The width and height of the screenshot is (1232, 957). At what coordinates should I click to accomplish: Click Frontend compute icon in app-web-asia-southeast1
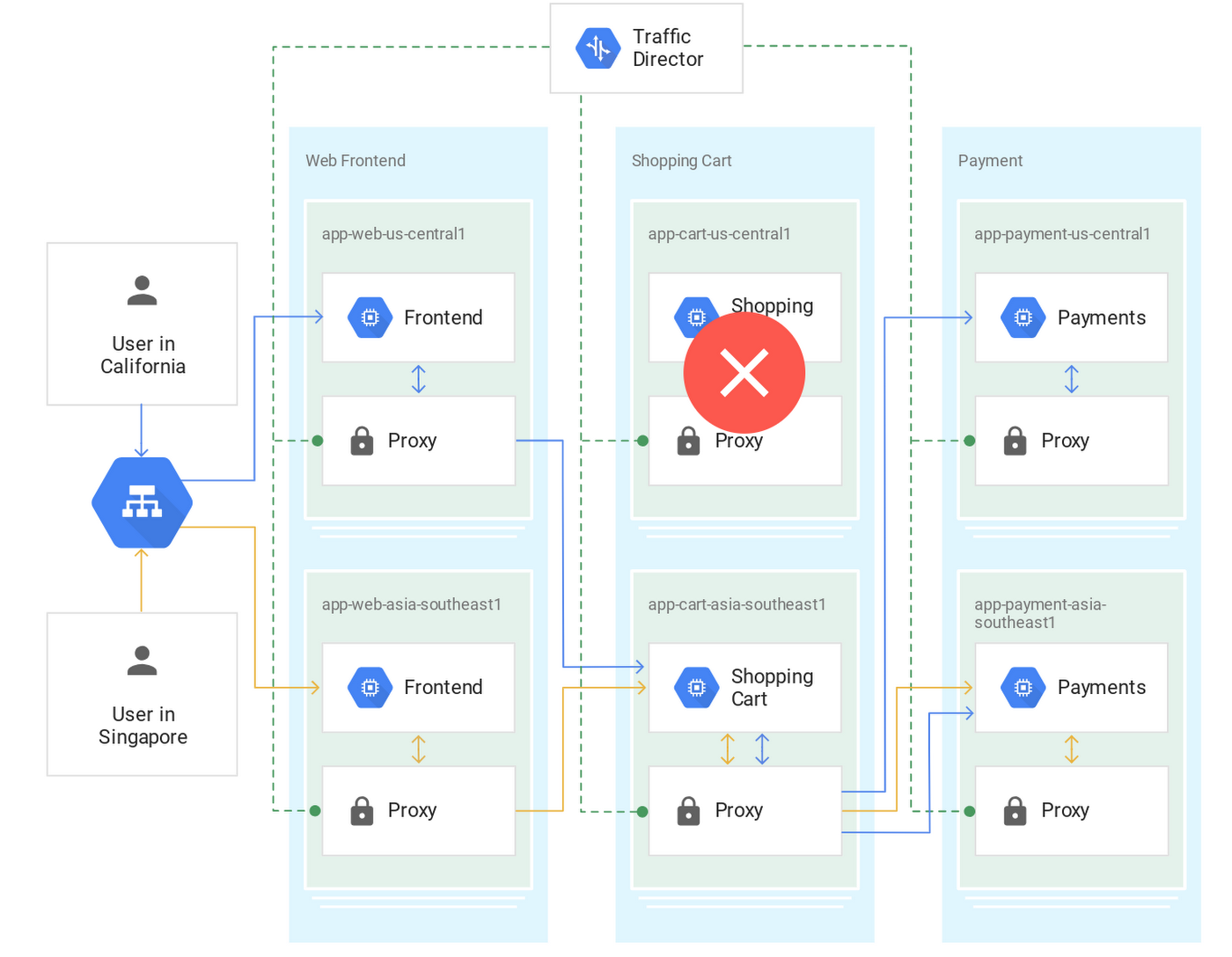tap(370, 688)
